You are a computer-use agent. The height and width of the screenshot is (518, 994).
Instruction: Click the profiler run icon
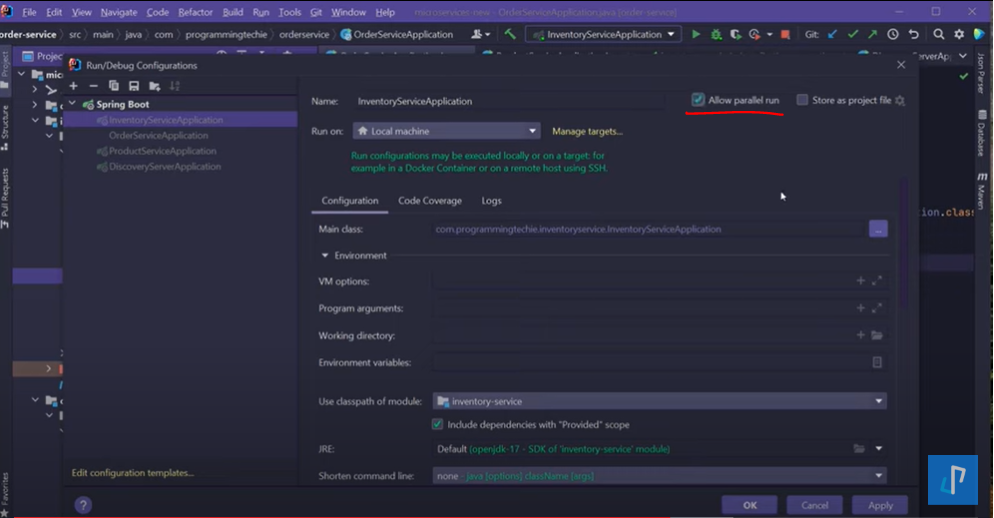754,34
